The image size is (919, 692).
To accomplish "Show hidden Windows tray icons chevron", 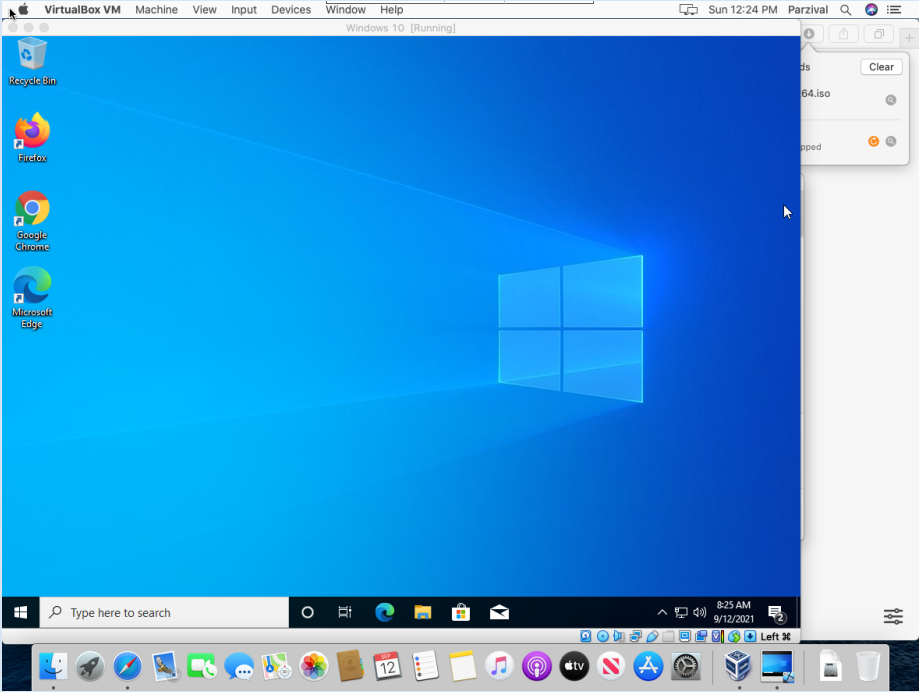I will coord(662,612).
